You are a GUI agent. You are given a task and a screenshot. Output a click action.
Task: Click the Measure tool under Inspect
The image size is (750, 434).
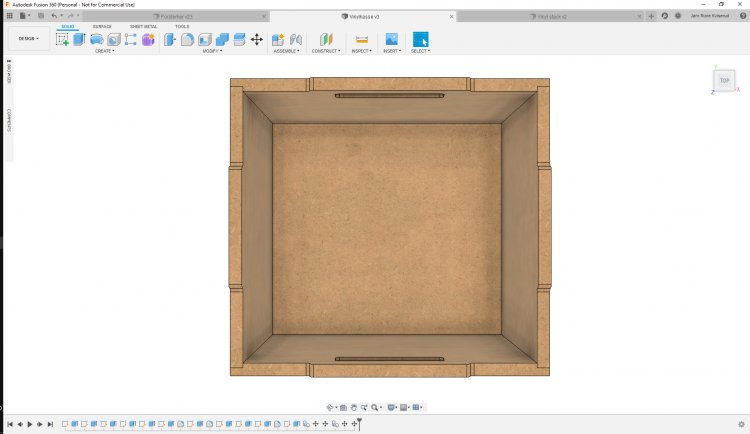361,39
